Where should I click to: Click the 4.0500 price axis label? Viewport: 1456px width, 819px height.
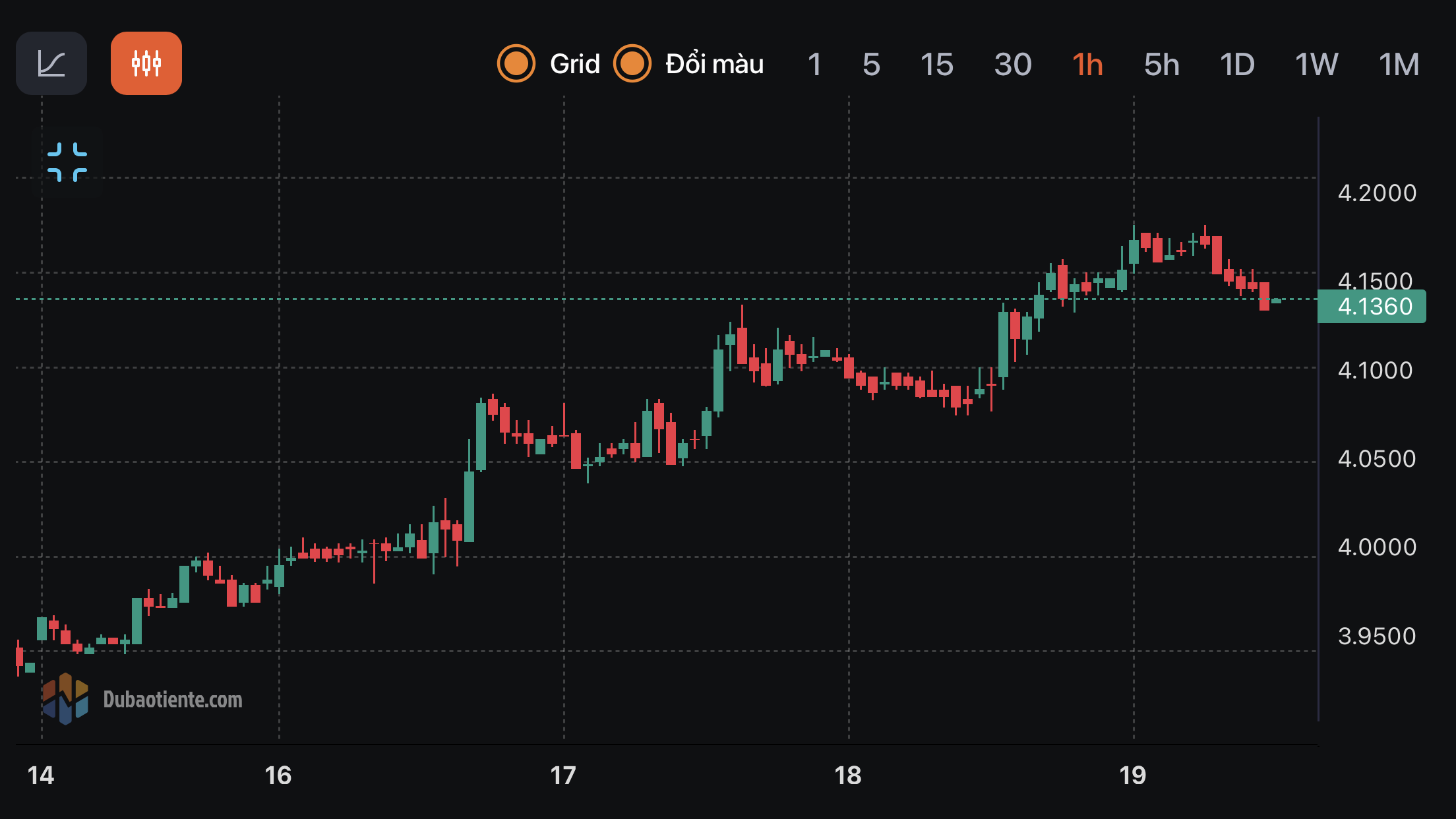(1377, 459)
